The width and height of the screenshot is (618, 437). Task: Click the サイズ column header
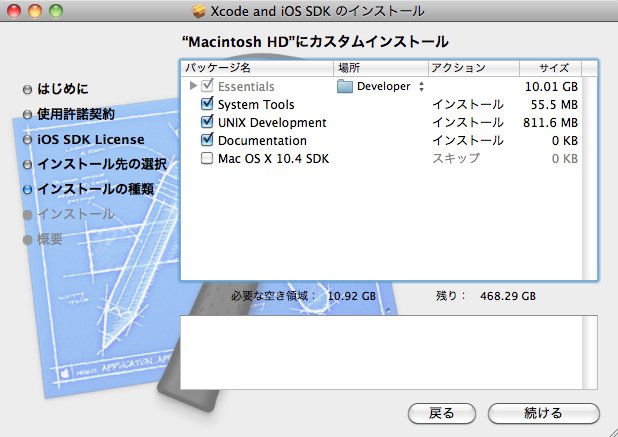coord(551,68)
